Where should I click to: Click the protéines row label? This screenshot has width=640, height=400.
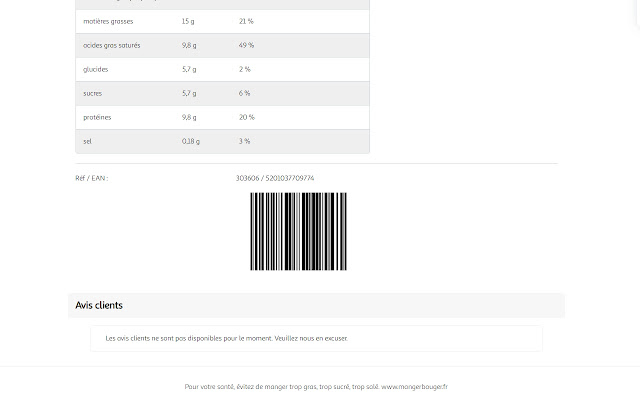tap(97, 117)
